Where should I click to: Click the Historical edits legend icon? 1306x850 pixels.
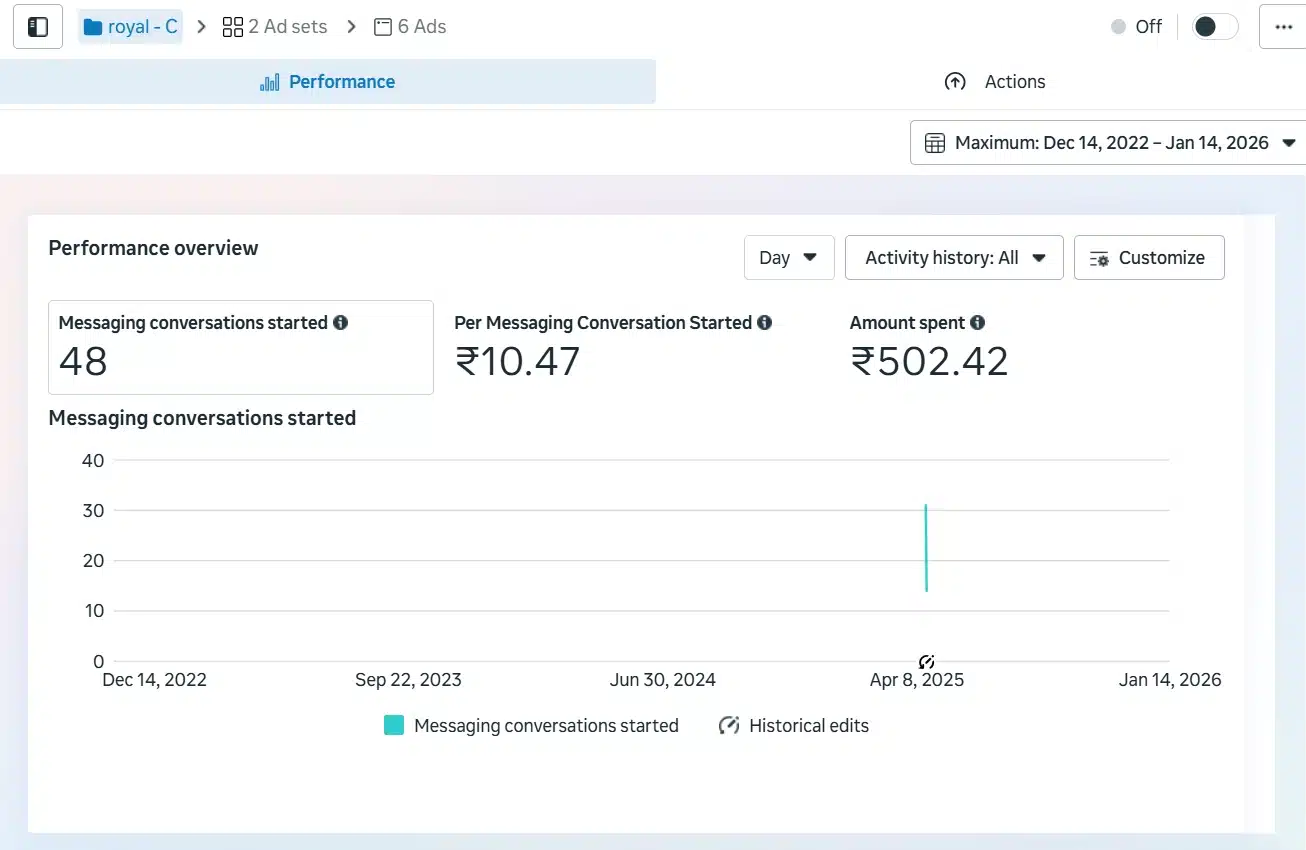click(x=729, y=726)
